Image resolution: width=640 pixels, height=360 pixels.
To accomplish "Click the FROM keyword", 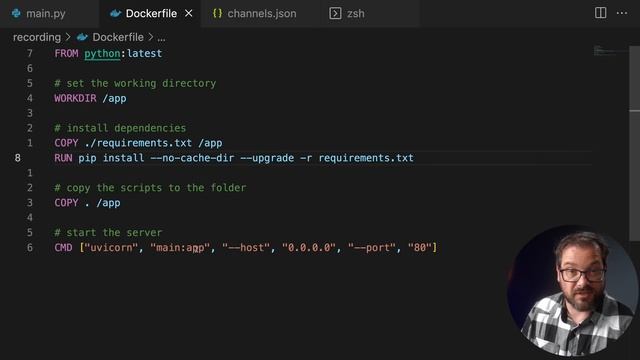I will click(66, 53).
